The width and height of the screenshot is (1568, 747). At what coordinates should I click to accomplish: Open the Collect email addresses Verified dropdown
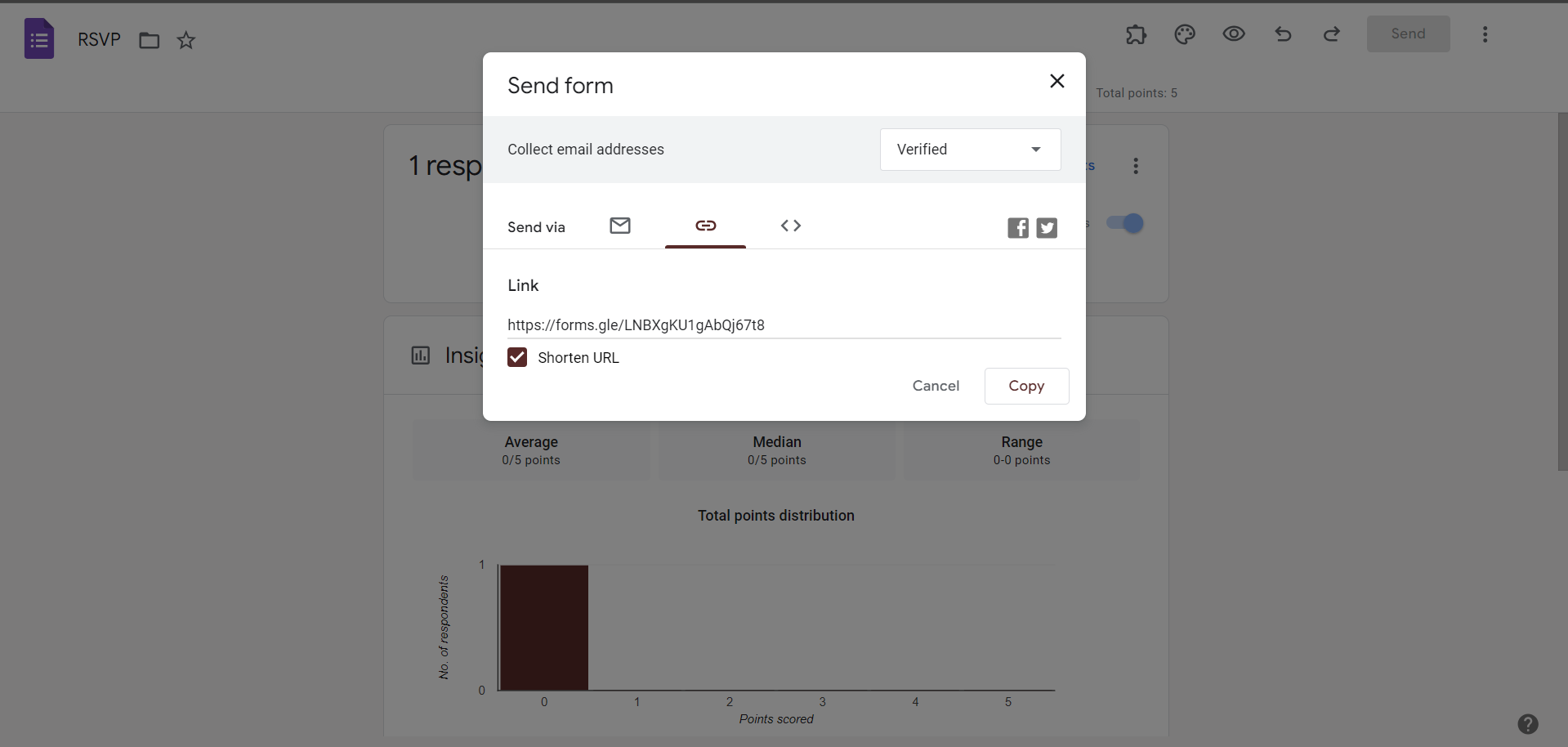pyautogui.click(x=971, y=150)
